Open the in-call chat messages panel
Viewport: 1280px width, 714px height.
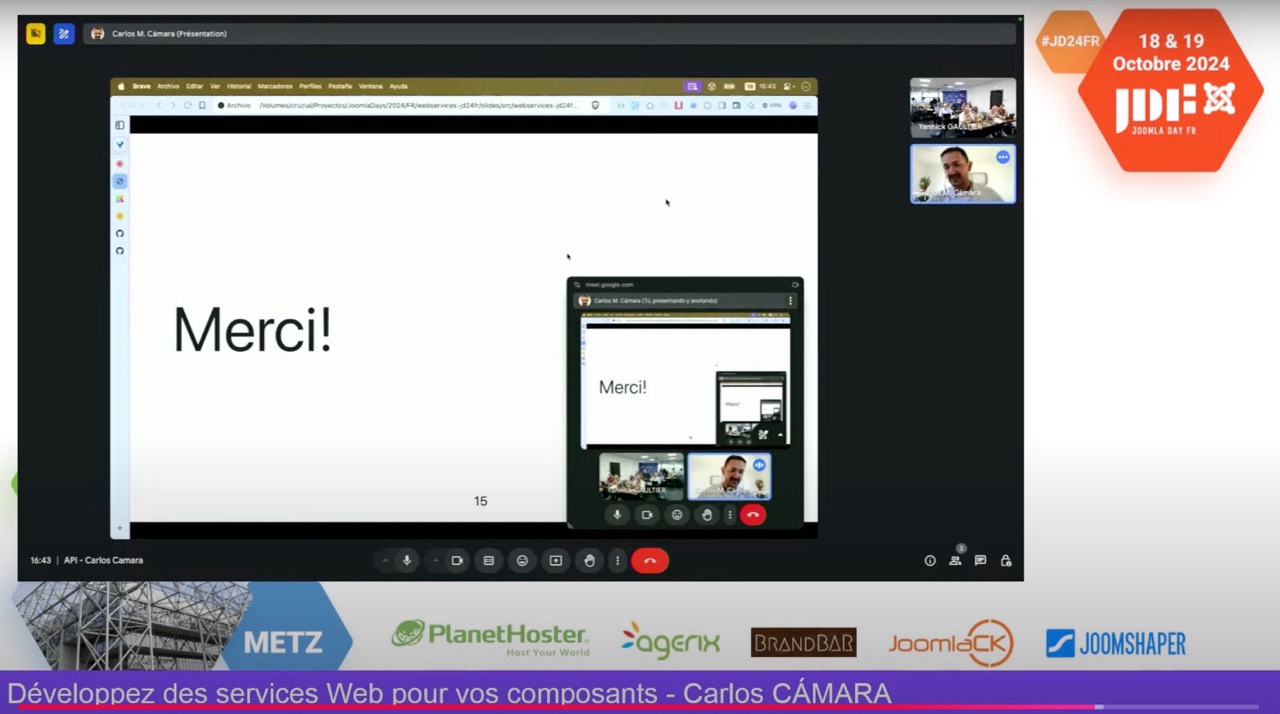click(980, 560)
